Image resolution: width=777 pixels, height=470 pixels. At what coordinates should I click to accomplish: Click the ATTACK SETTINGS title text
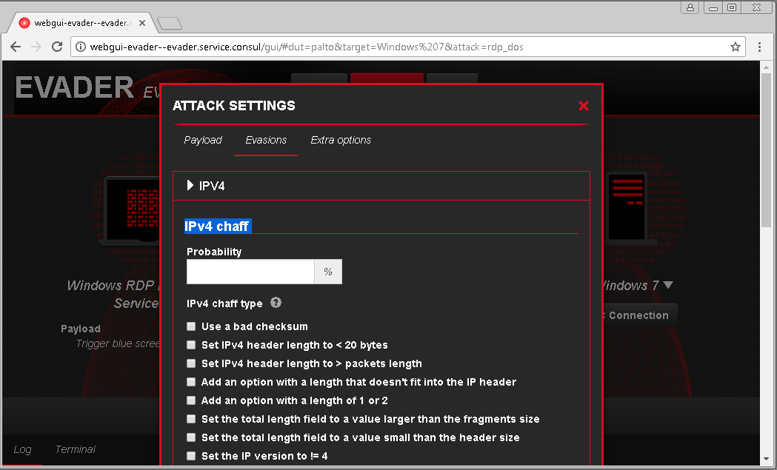coord(234,106)
